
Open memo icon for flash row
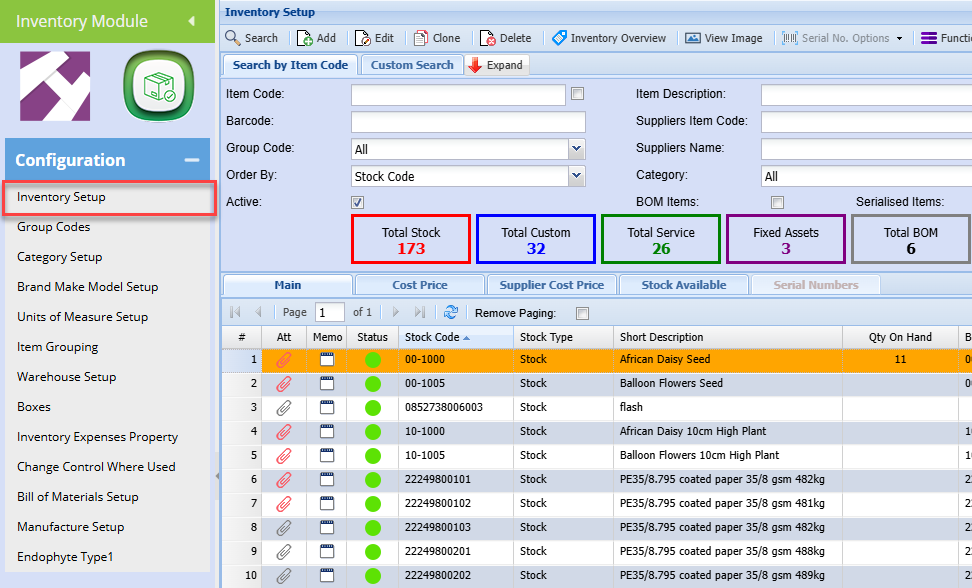pyautogui.click(x=327, y=407)
